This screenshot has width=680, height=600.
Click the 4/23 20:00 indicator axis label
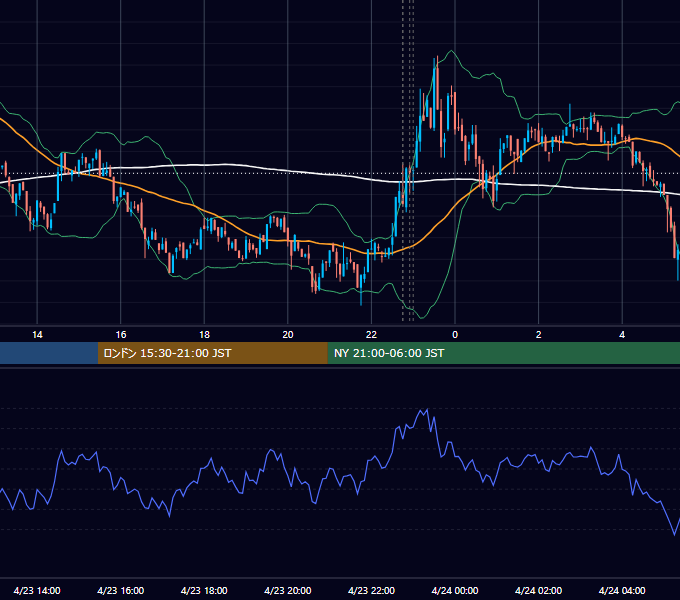click(288, 590)
